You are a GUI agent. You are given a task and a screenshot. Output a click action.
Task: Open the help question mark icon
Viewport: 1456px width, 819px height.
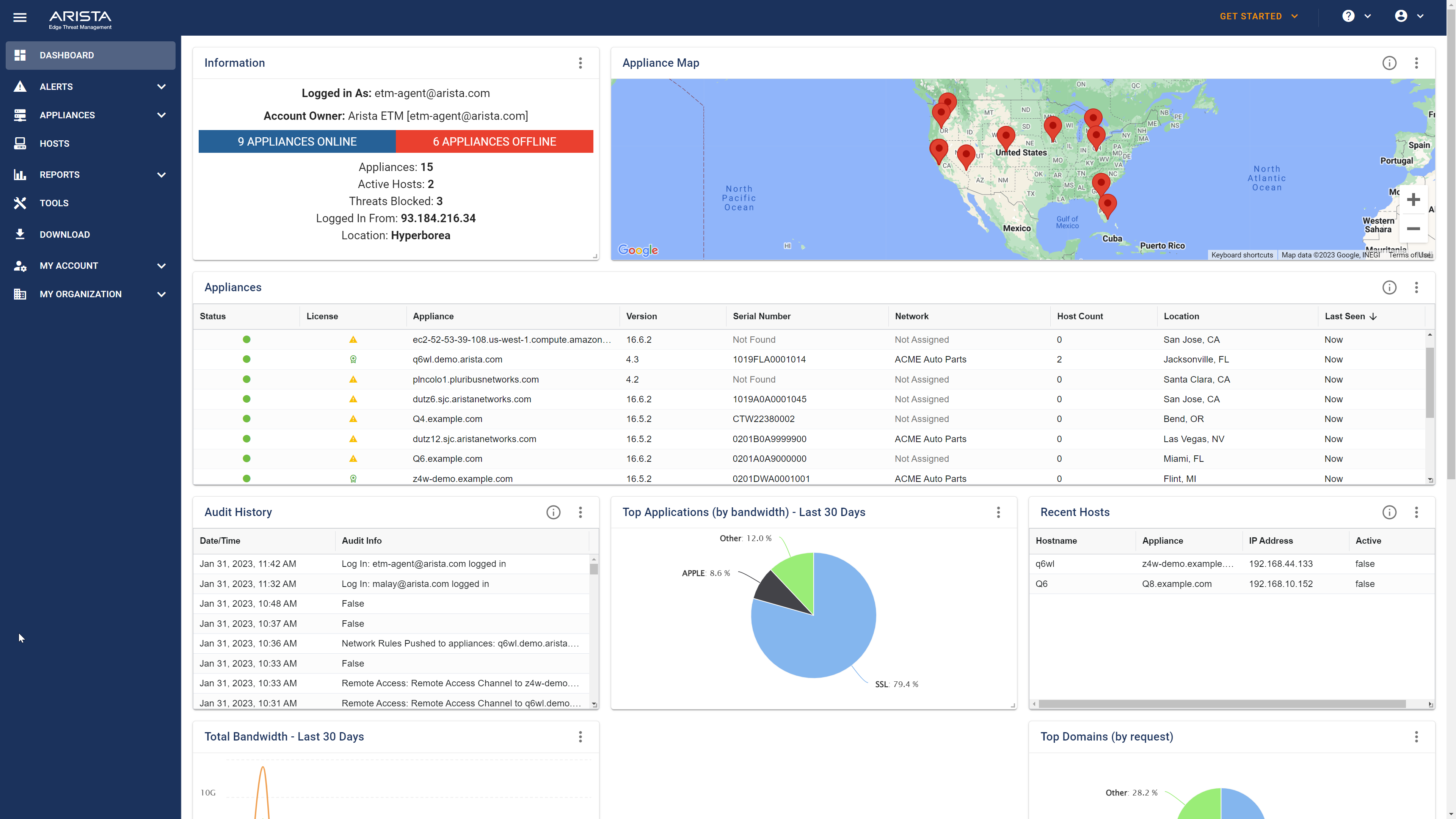1349,16
